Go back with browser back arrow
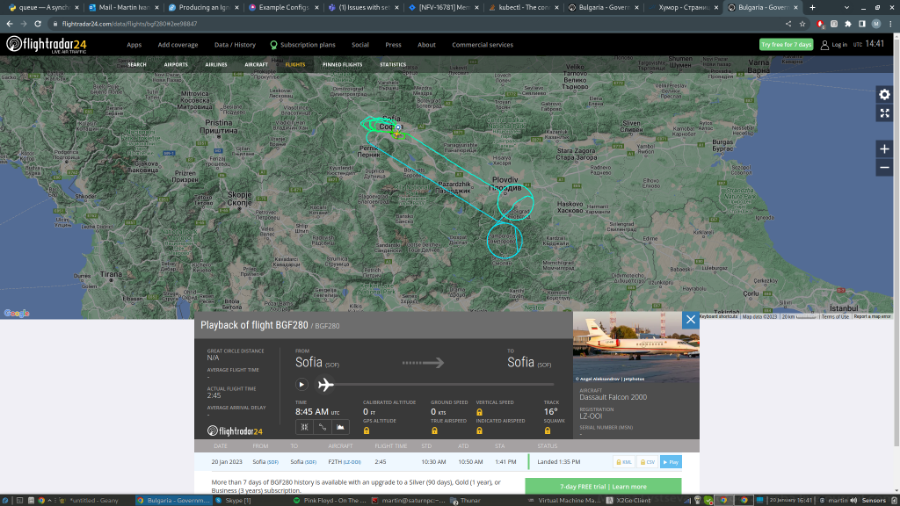 [10, 24]
